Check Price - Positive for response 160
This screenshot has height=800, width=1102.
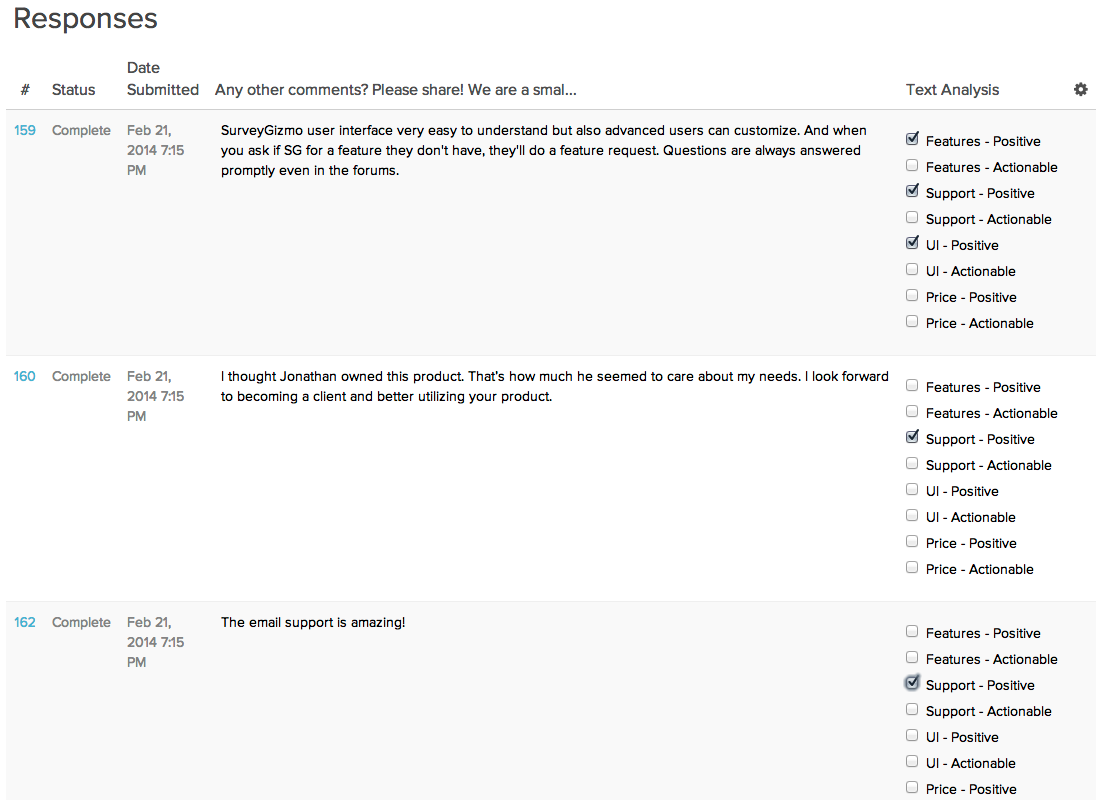[x=912, y=541]
